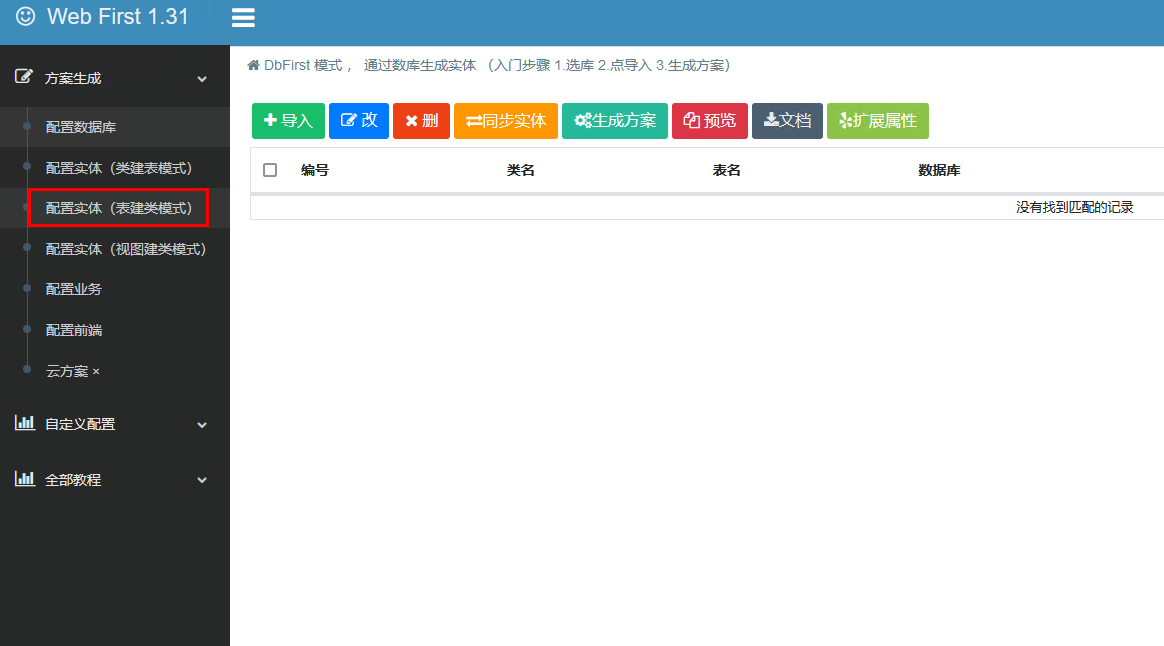1164x646 pixels.
Task: Expand the 自定义配置 menu chevron
Action: point(202,425)
